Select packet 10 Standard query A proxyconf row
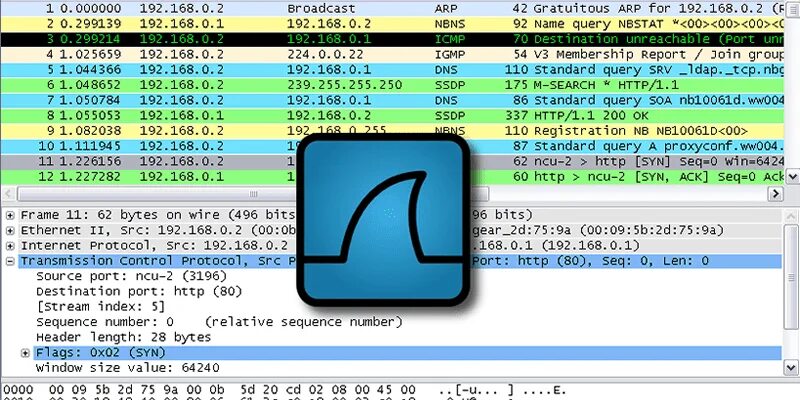Image resolution: width=800 pixels, height=400 pixels. tap(392, 146)
